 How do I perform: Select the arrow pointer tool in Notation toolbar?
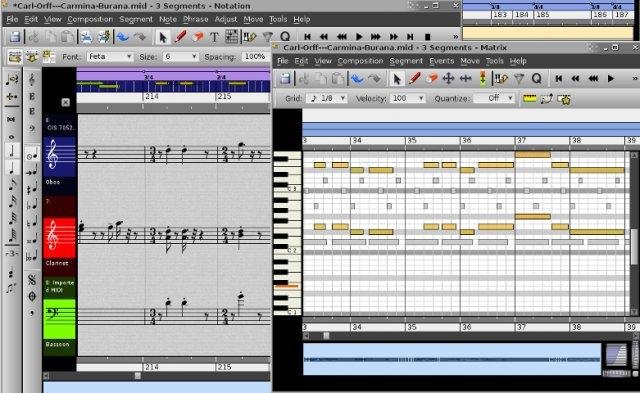click(x=163, y=37)
